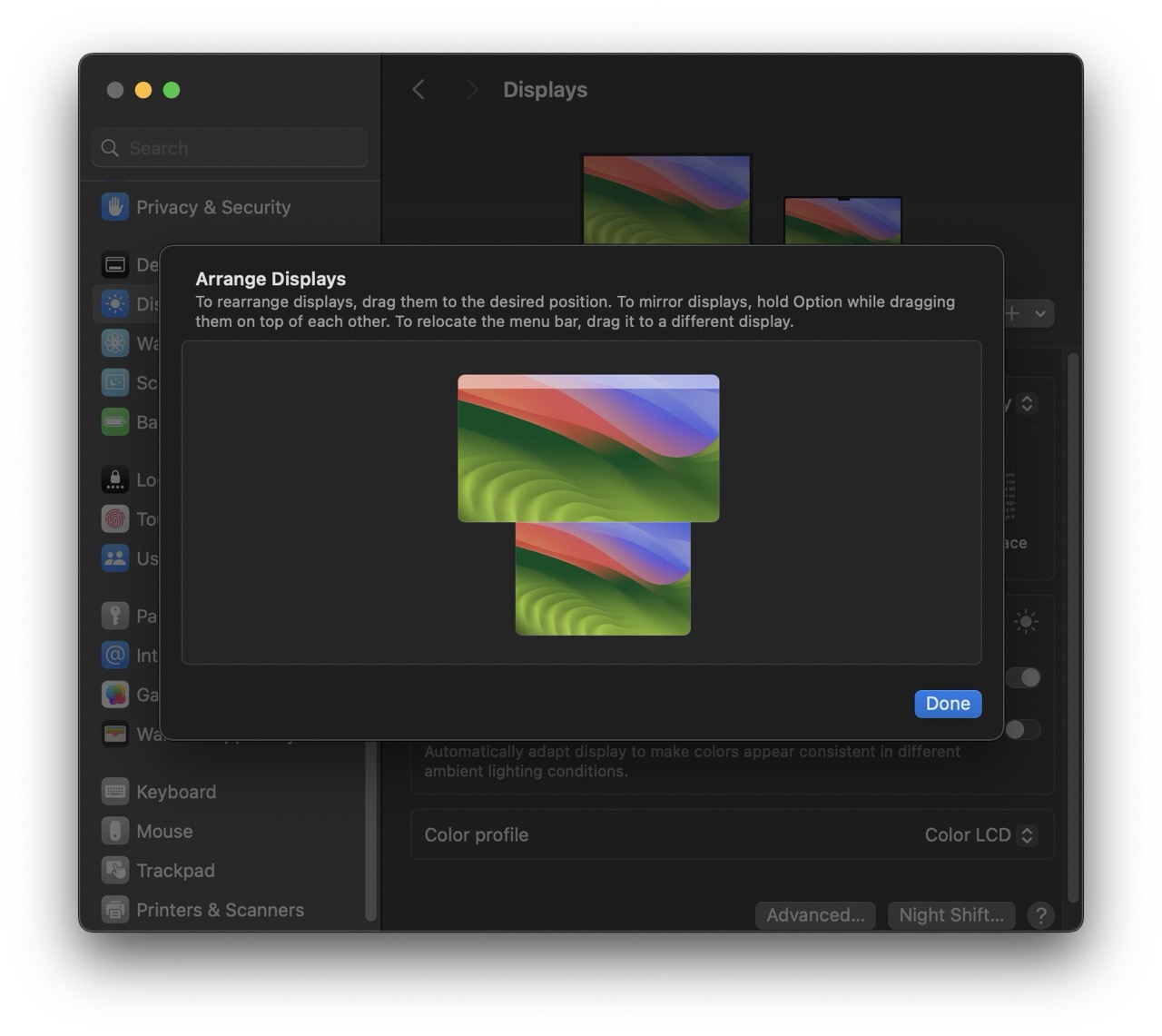
Task: Open the help question mark button
Action: click(x=1040, y=915)
